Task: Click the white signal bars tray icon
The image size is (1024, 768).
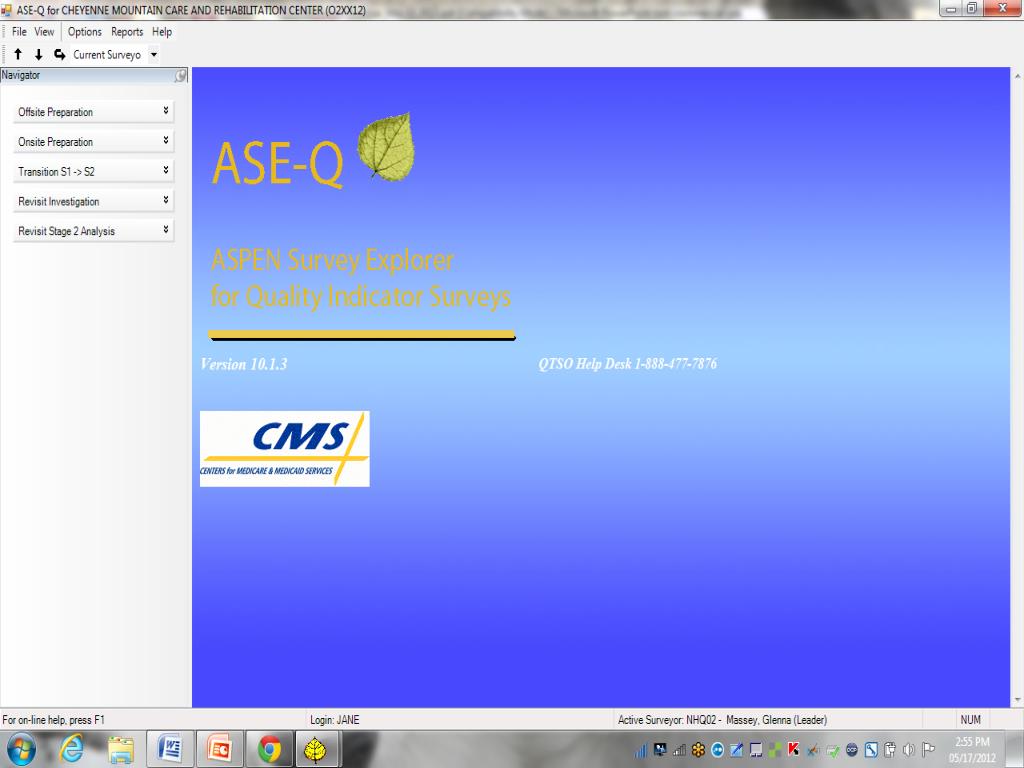Action: (x=679, y=750)
